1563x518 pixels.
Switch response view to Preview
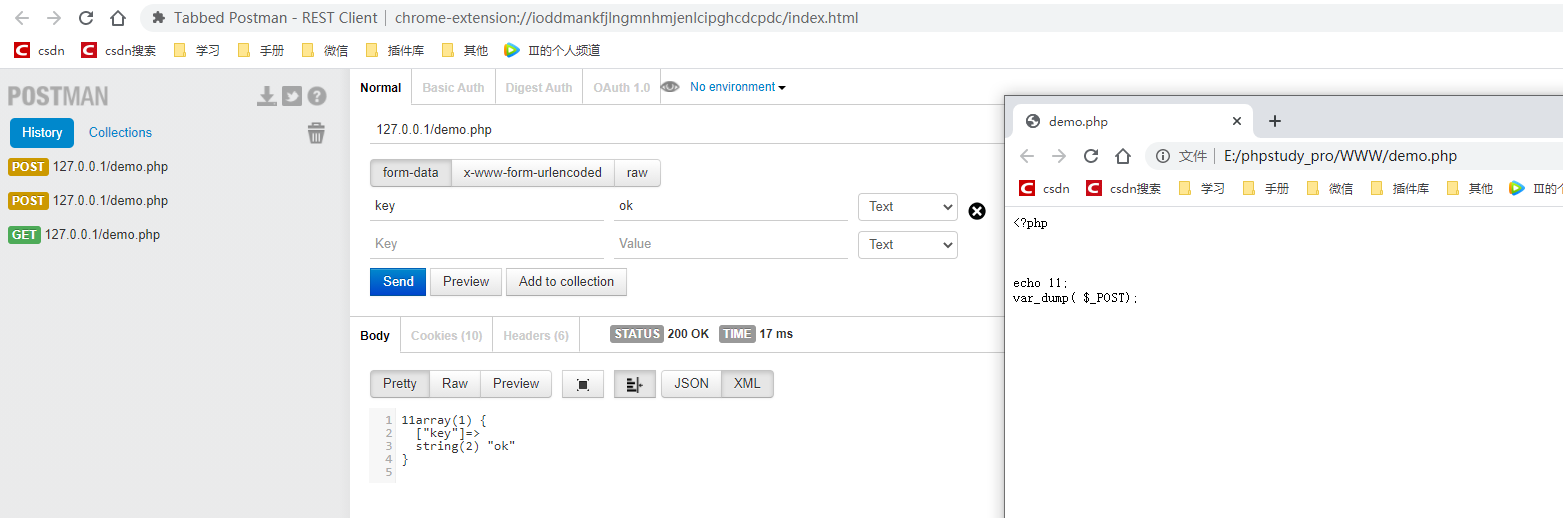coord(516,384)
